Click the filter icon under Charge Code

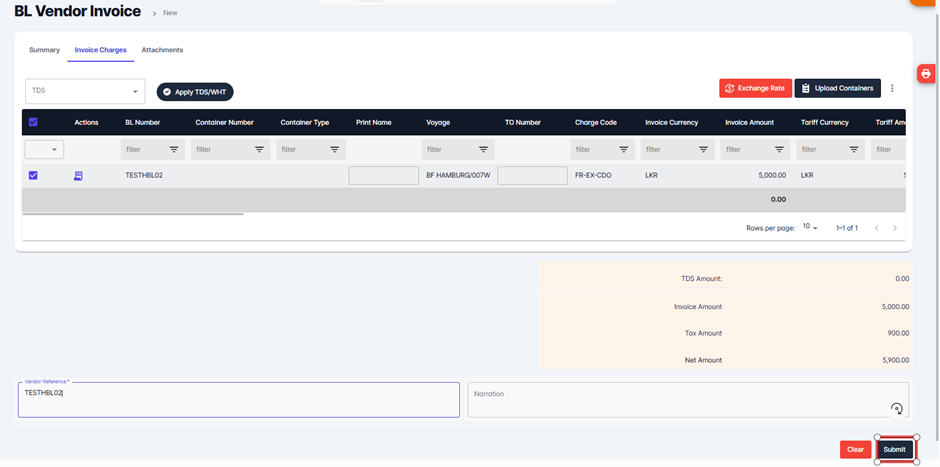coord(623,150)
